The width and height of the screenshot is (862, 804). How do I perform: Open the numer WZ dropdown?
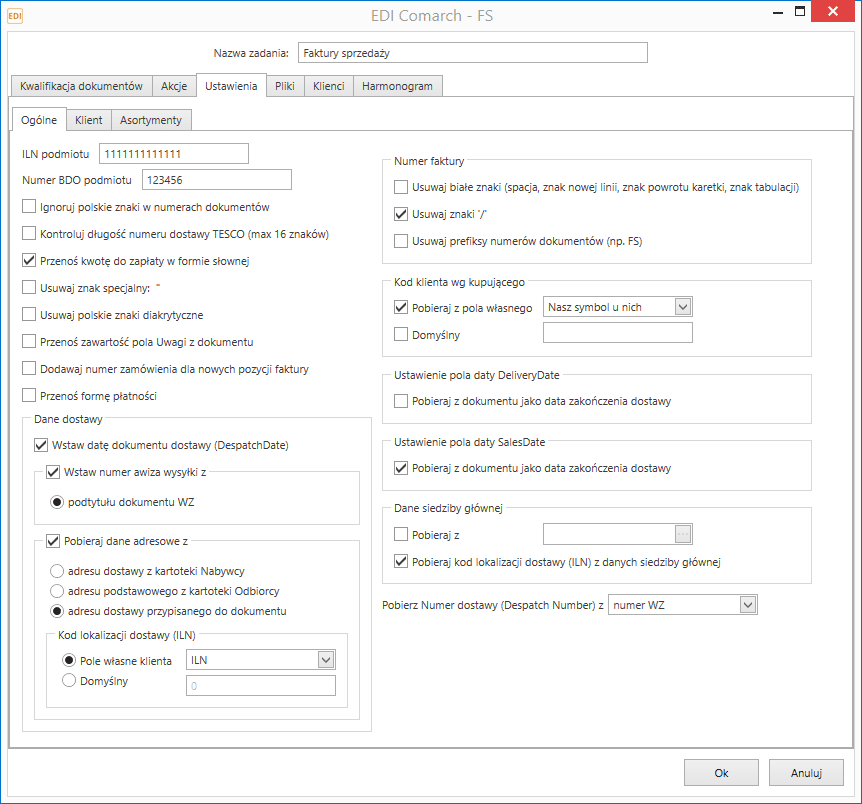click(x=748, y=605)
